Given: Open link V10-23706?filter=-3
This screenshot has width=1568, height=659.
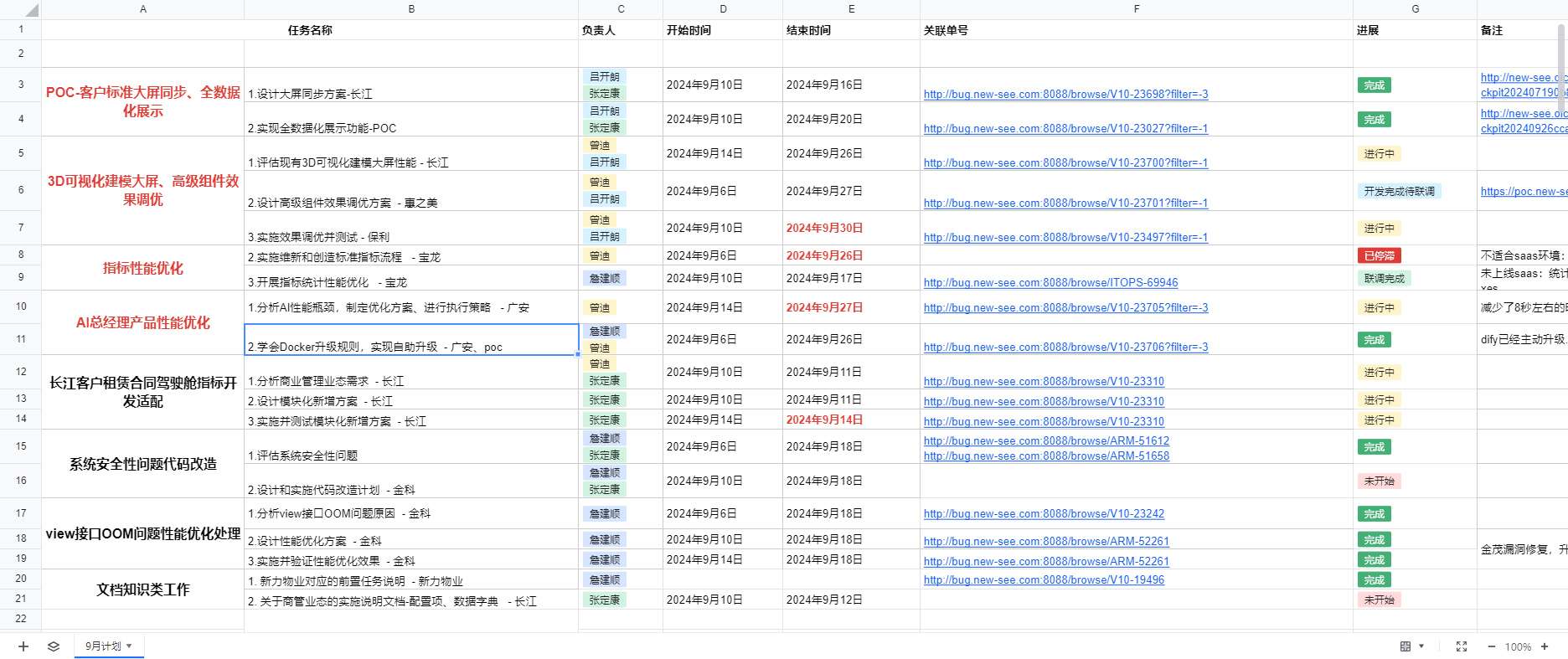Looking at the screenshot, I should (1065, 348).
